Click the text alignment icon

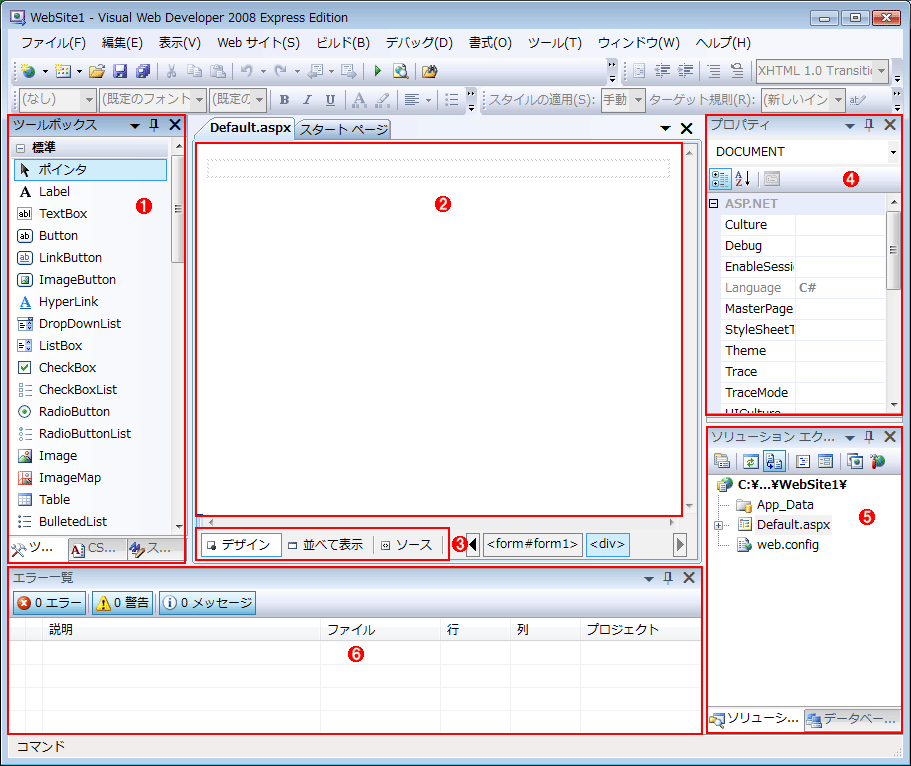point(412,99)
